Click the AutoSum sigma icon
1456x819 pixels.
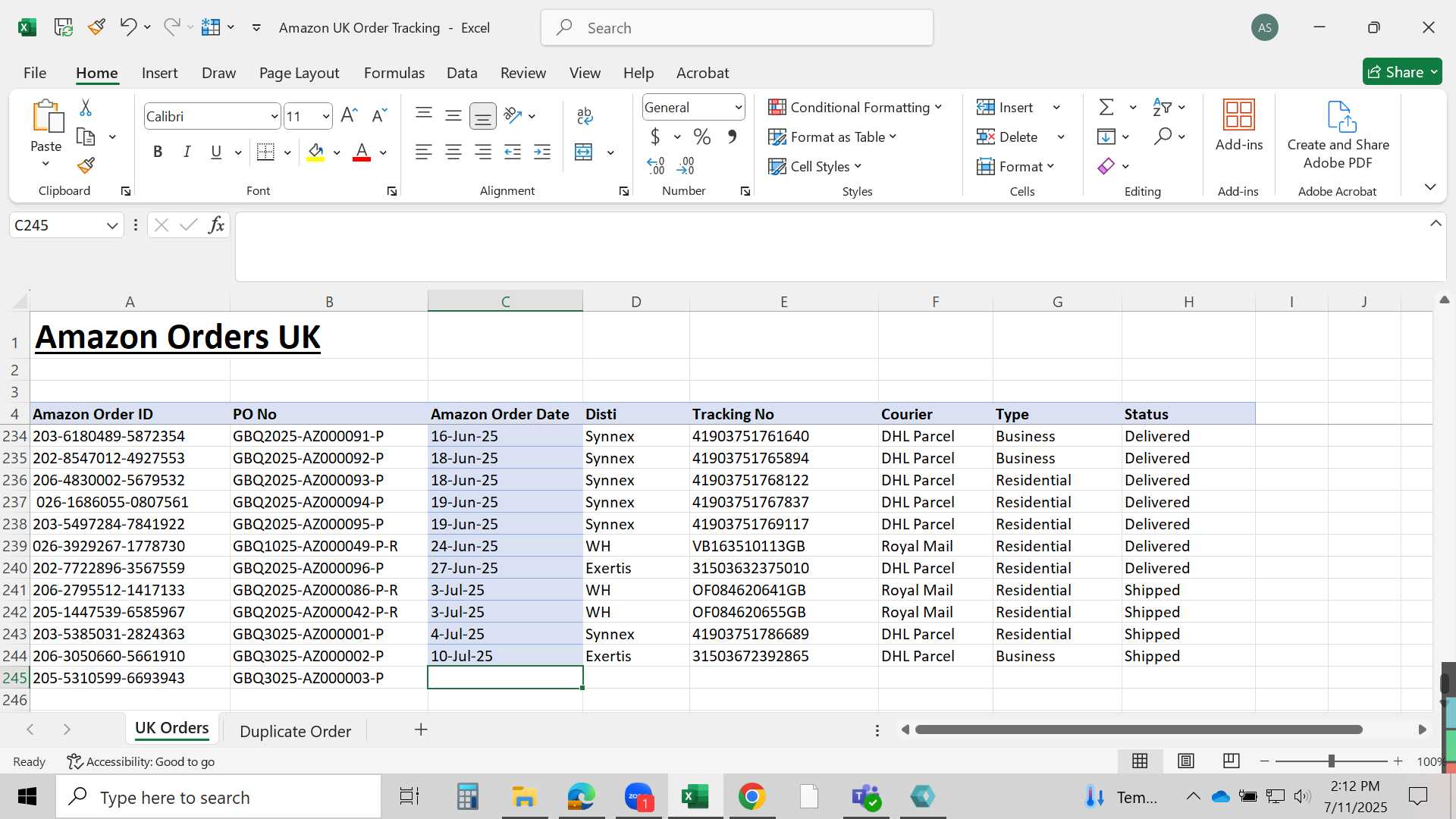click(1106, 108)
